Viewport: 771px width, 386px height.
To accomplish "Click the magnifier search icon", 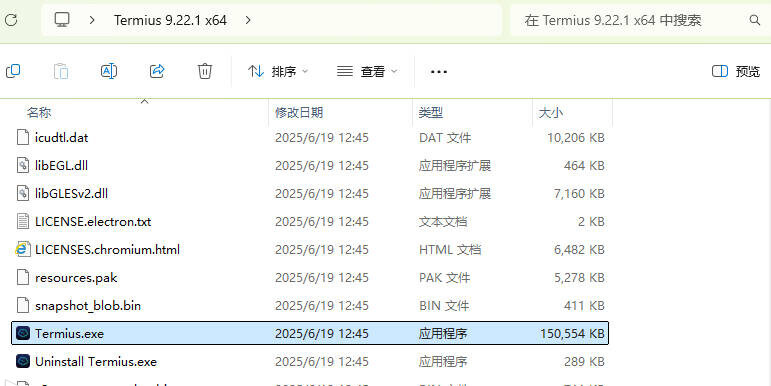I will pyautogui.click(x=754, y=20).
